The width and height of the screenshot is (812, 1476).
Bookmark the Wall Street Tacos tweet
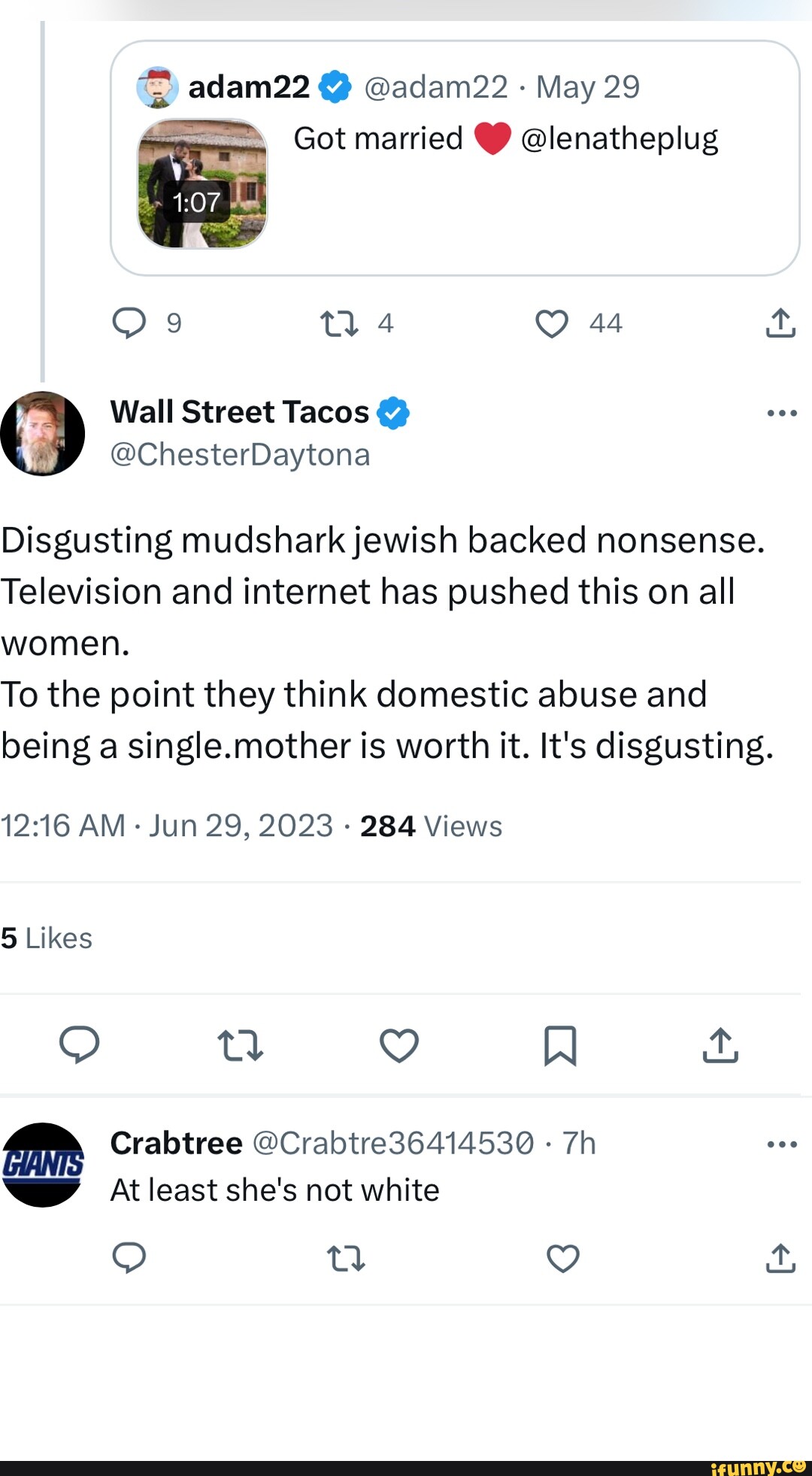tap(560, 1045)
